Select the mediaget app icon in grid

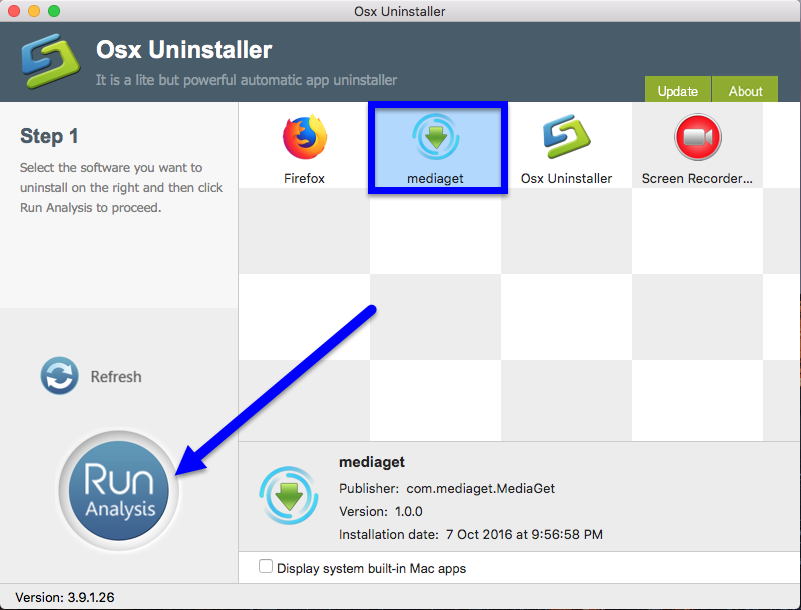436,139
